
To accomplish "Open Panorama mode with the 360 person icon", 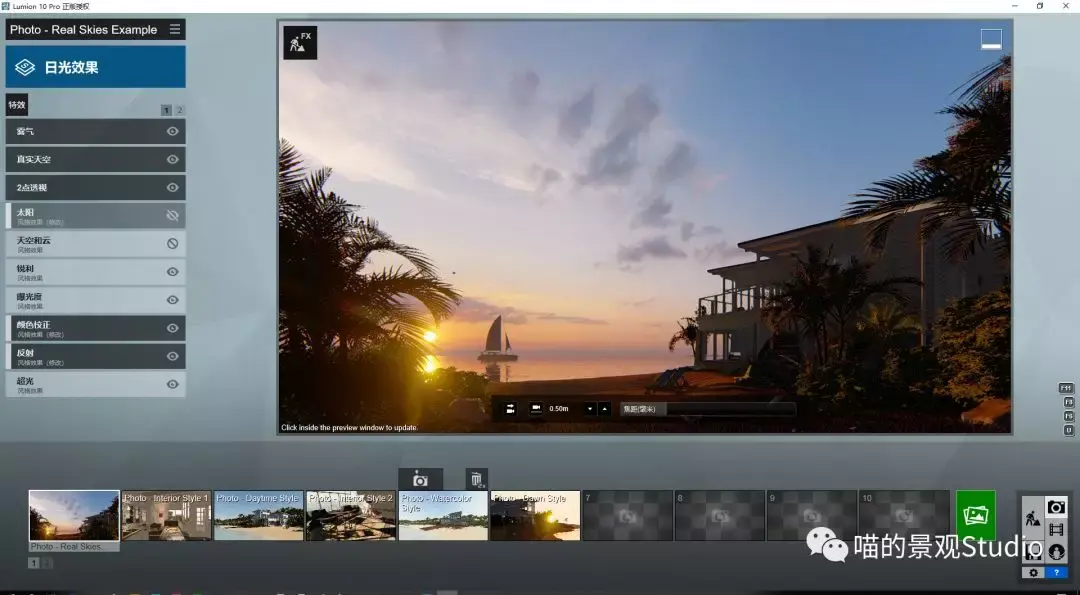I will 1056,552.
